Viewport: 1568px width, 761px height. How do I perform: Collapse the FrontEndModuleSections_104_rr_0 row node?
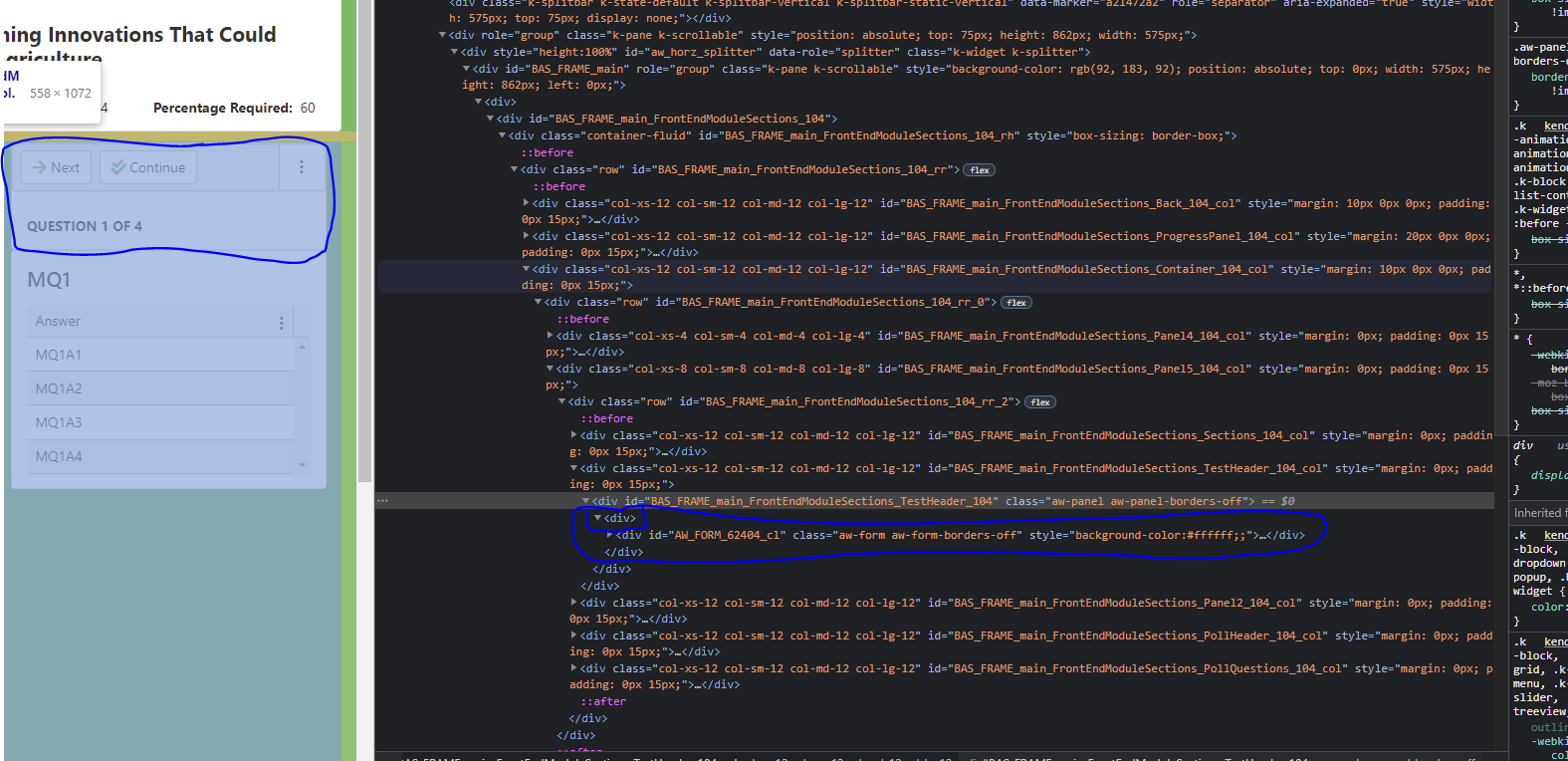tap(539, 302)
